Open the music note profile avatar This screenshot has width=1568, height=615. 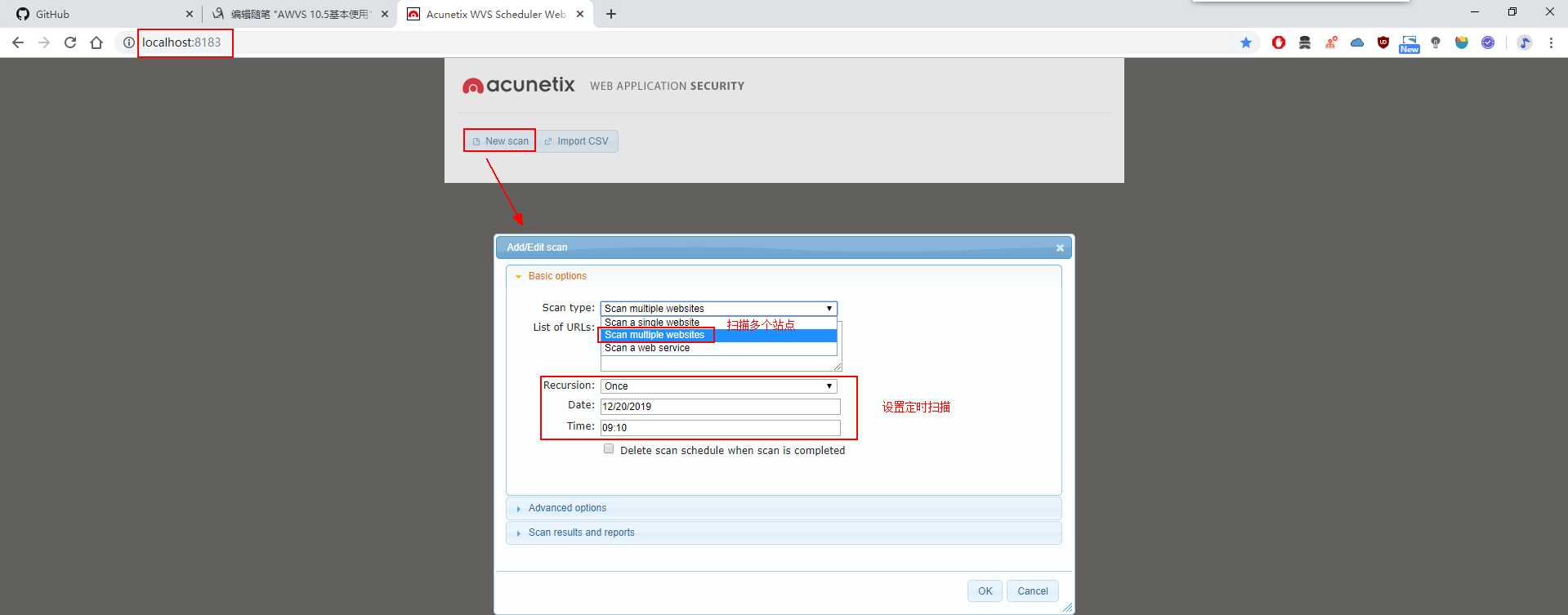1525,42
